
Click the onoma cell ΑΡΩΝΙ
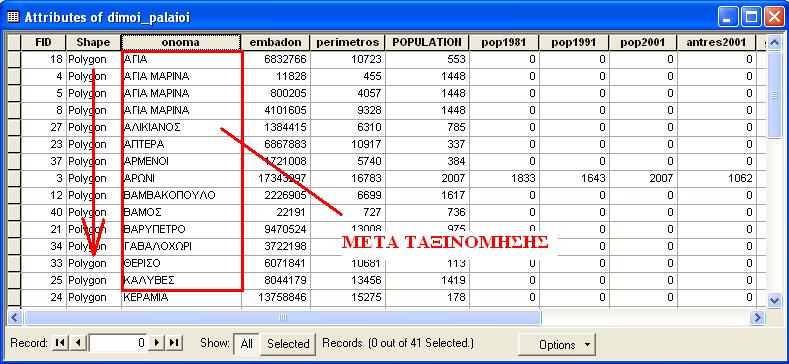(181, 178)
